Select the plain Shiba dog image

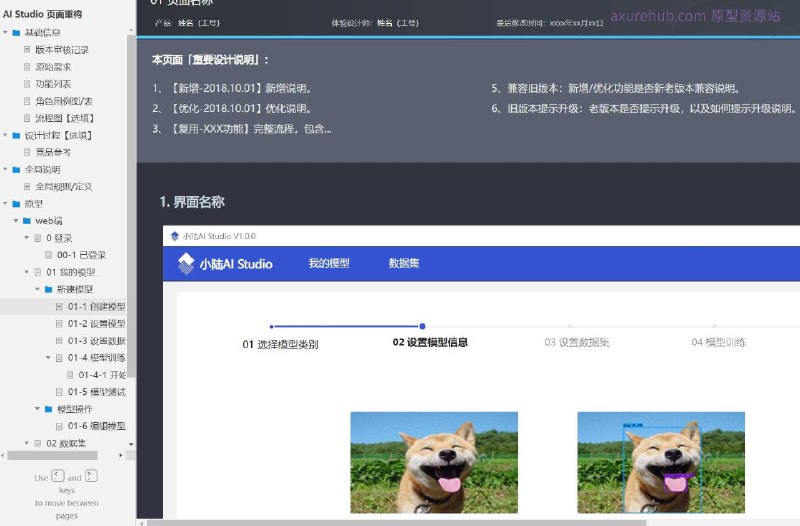coord(434,462)
